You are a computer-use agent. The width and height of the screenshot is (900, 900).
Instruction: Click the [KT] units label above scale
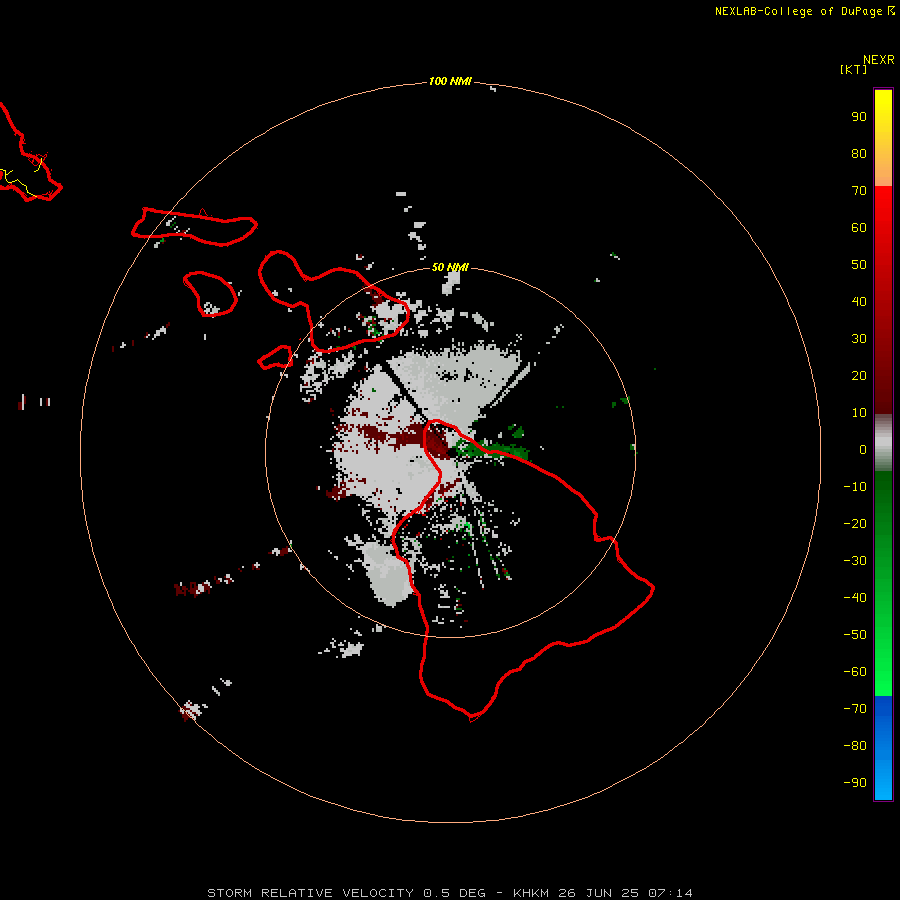854,69
